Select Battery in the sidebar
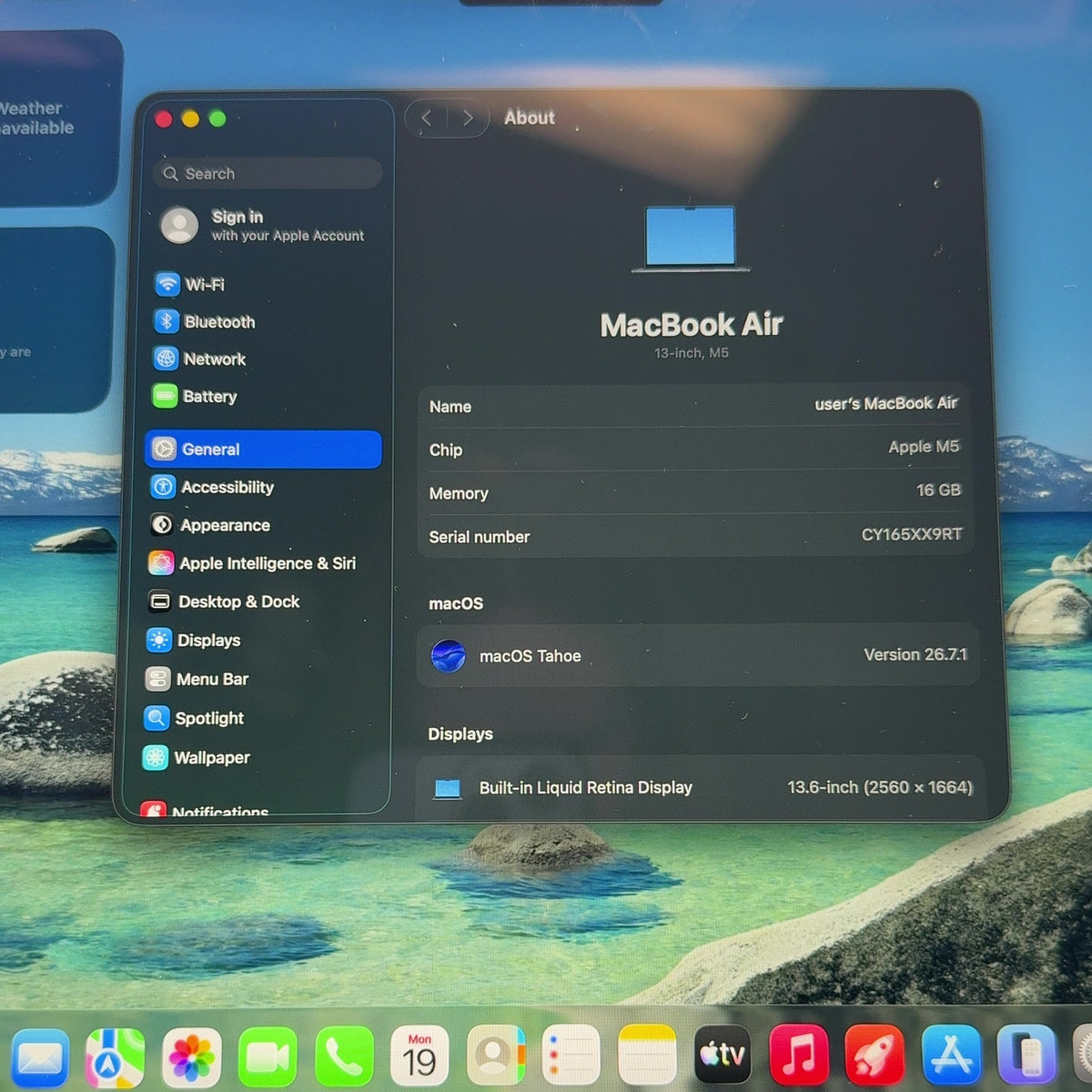 click(x=196, y=396)
